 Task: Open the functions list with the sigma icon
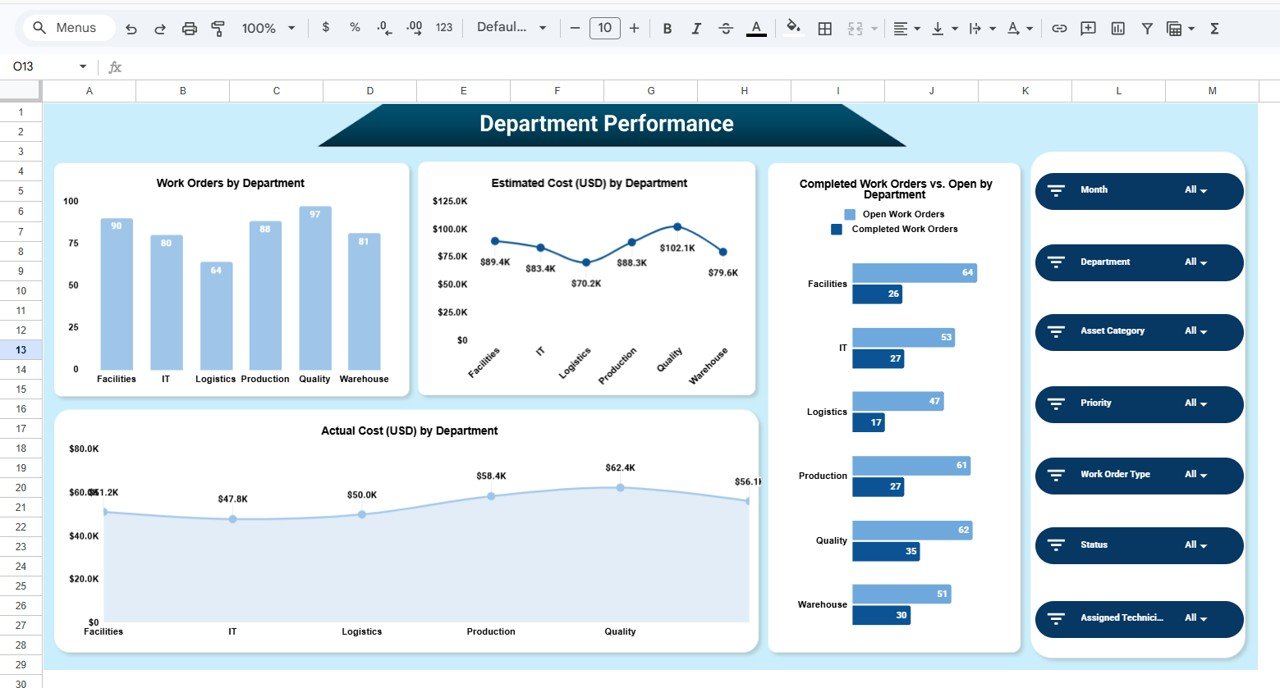pyautogui.click(x=1213, y=28)
